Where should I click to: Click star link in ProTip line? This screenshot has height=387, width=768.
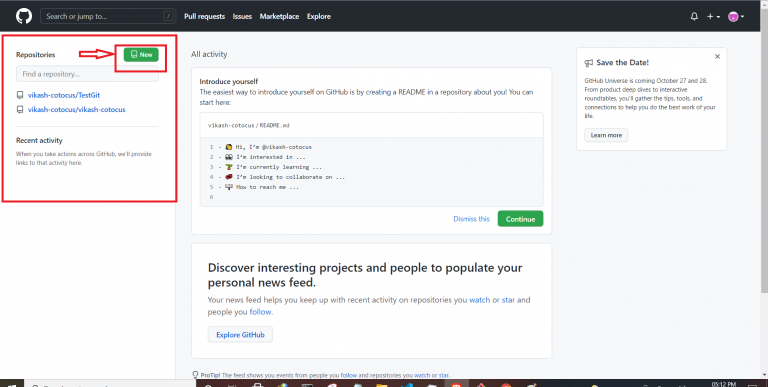point(443,375)
